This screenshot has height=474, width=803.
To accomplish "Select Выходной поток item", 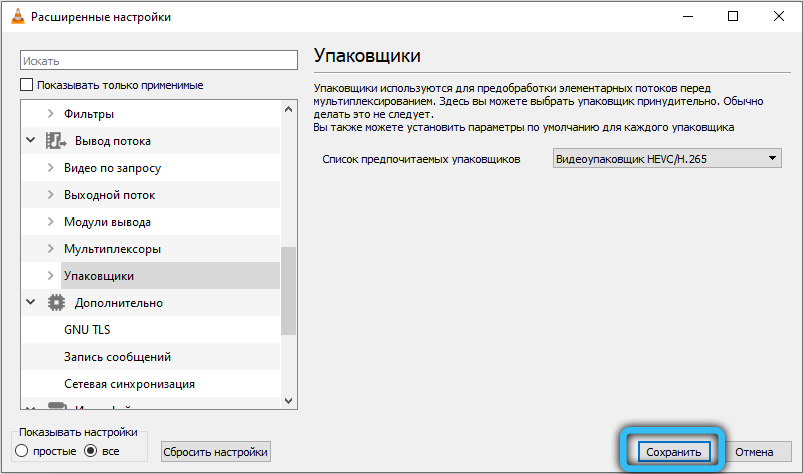I will 109,195.
